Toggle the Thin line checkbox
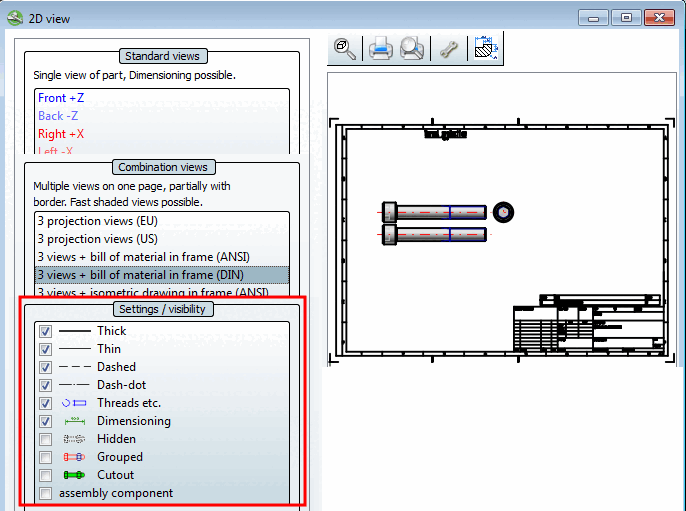This screenshot has height=511, width=686. pos(46,349)
